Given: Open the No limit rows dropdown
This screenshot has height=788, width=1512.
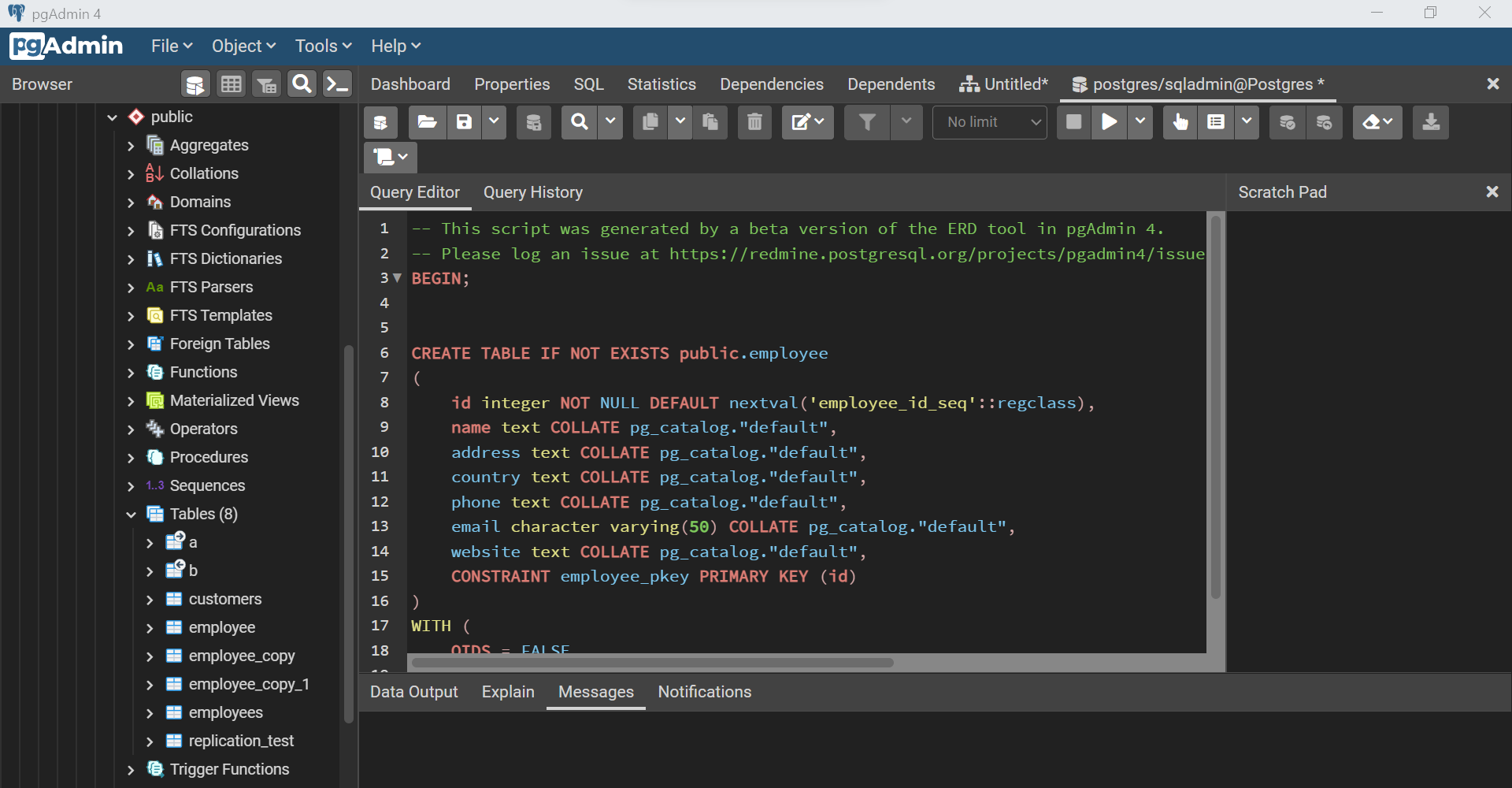Looking at the screenshot, I should (990, 122).
